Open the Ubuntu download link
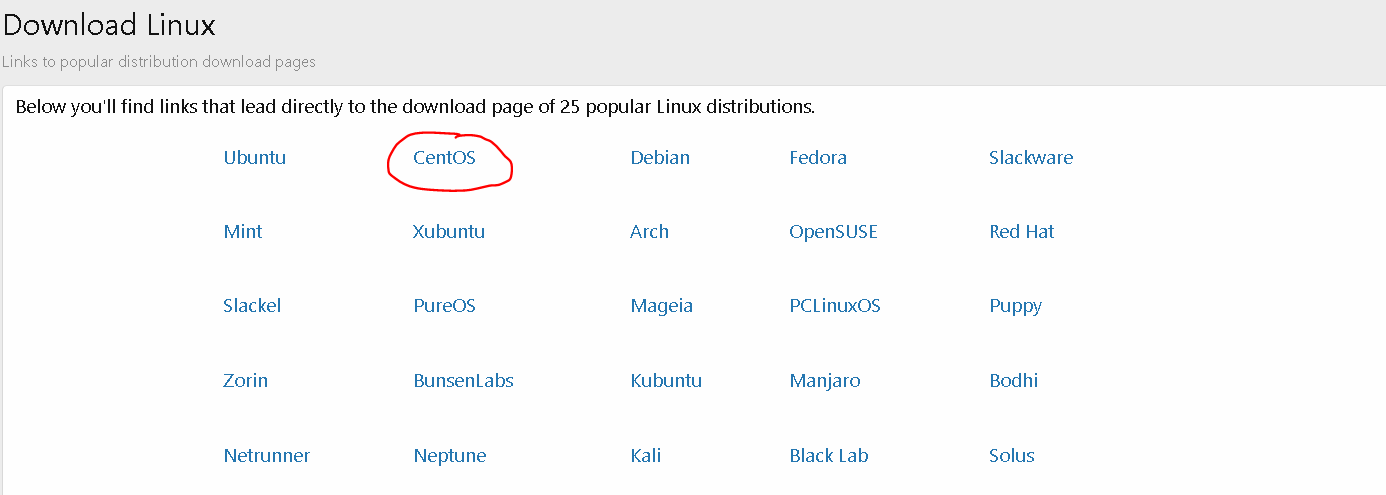 tap(255, 157)
